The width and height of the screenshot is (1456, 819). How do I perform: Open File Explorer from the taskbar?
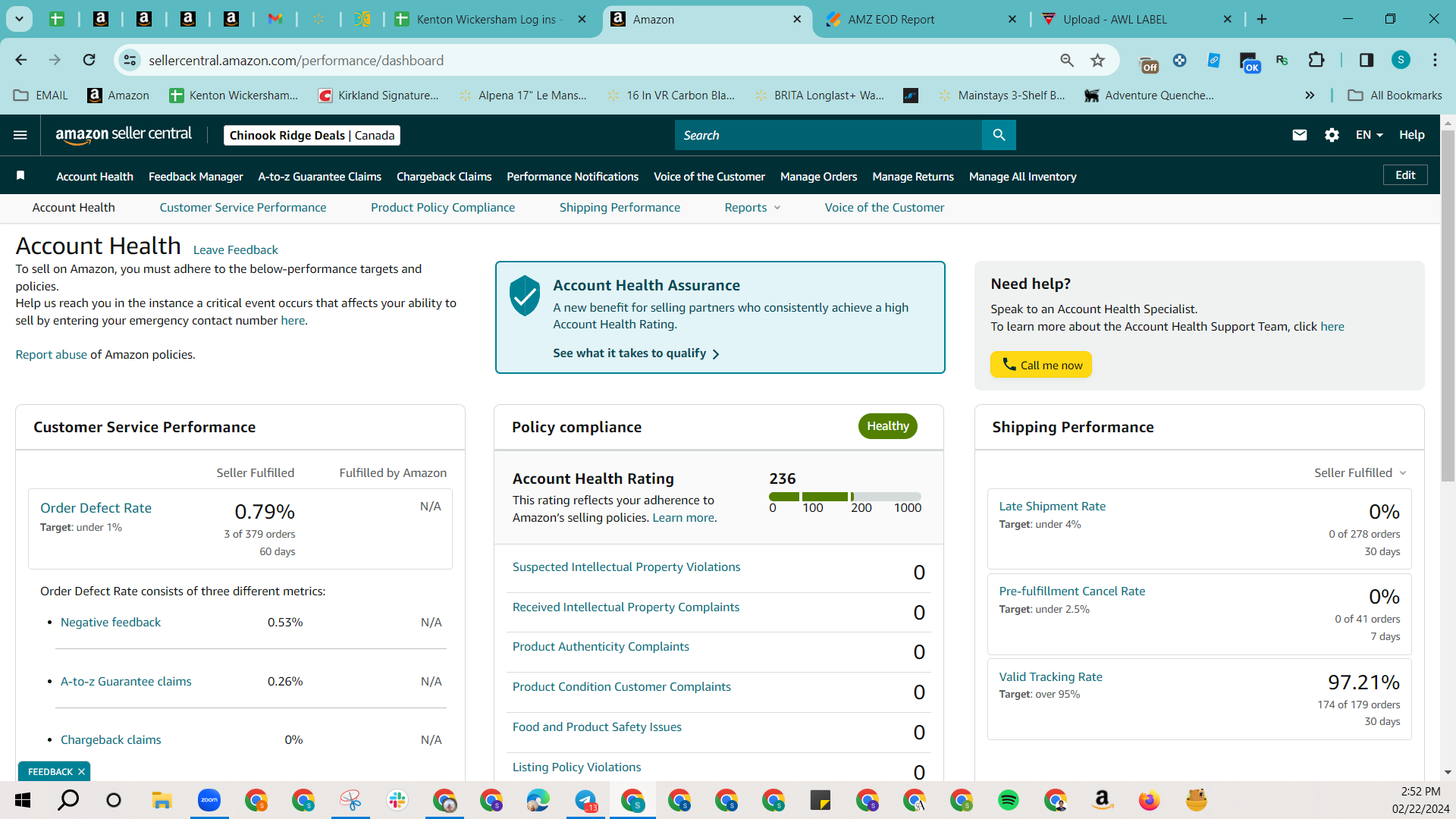162,800
